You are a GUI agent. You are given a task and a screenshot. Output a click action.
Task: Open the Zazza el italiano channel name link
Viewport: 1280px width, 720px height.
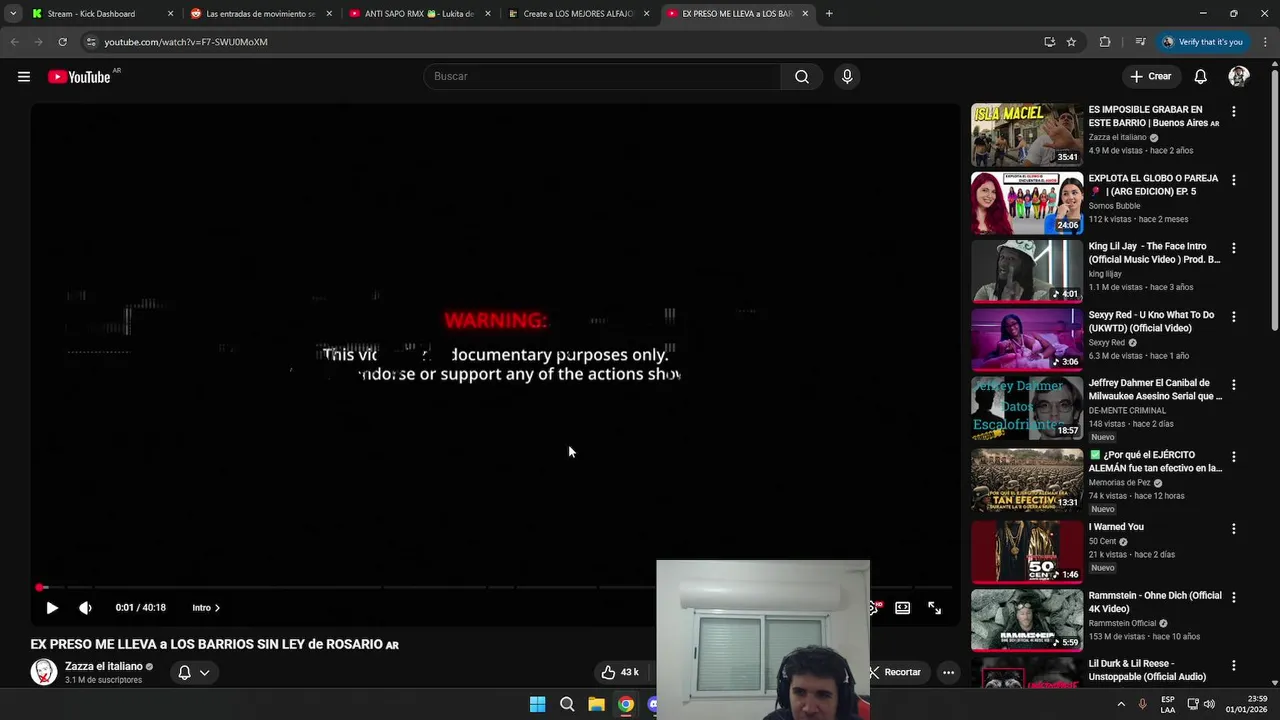[x=104, y=667]
